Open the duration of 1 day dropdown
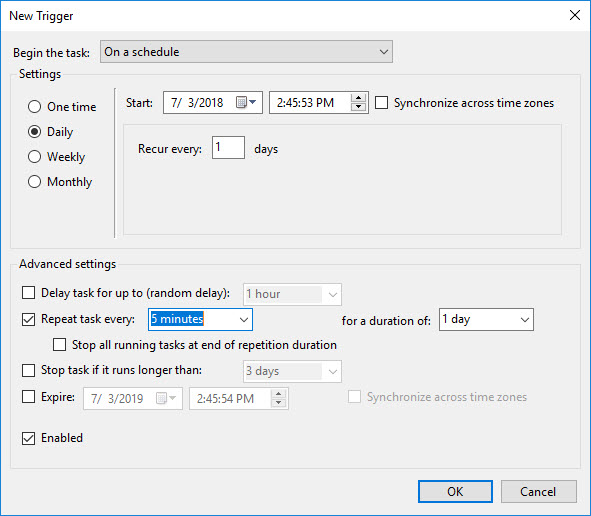The image size is (591, 516). click(486, 320)
